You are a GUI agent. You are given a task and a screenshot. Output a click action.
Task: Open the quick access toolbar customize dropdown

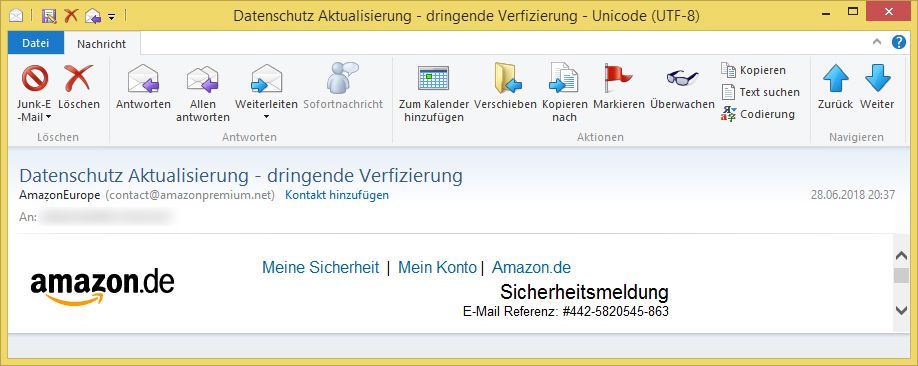[112, 16]
